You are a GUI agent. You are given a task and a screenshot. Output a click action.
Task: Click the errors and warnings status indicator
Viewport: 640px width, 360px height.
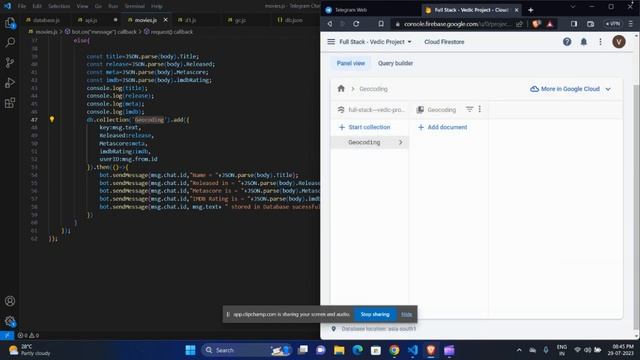28,336
